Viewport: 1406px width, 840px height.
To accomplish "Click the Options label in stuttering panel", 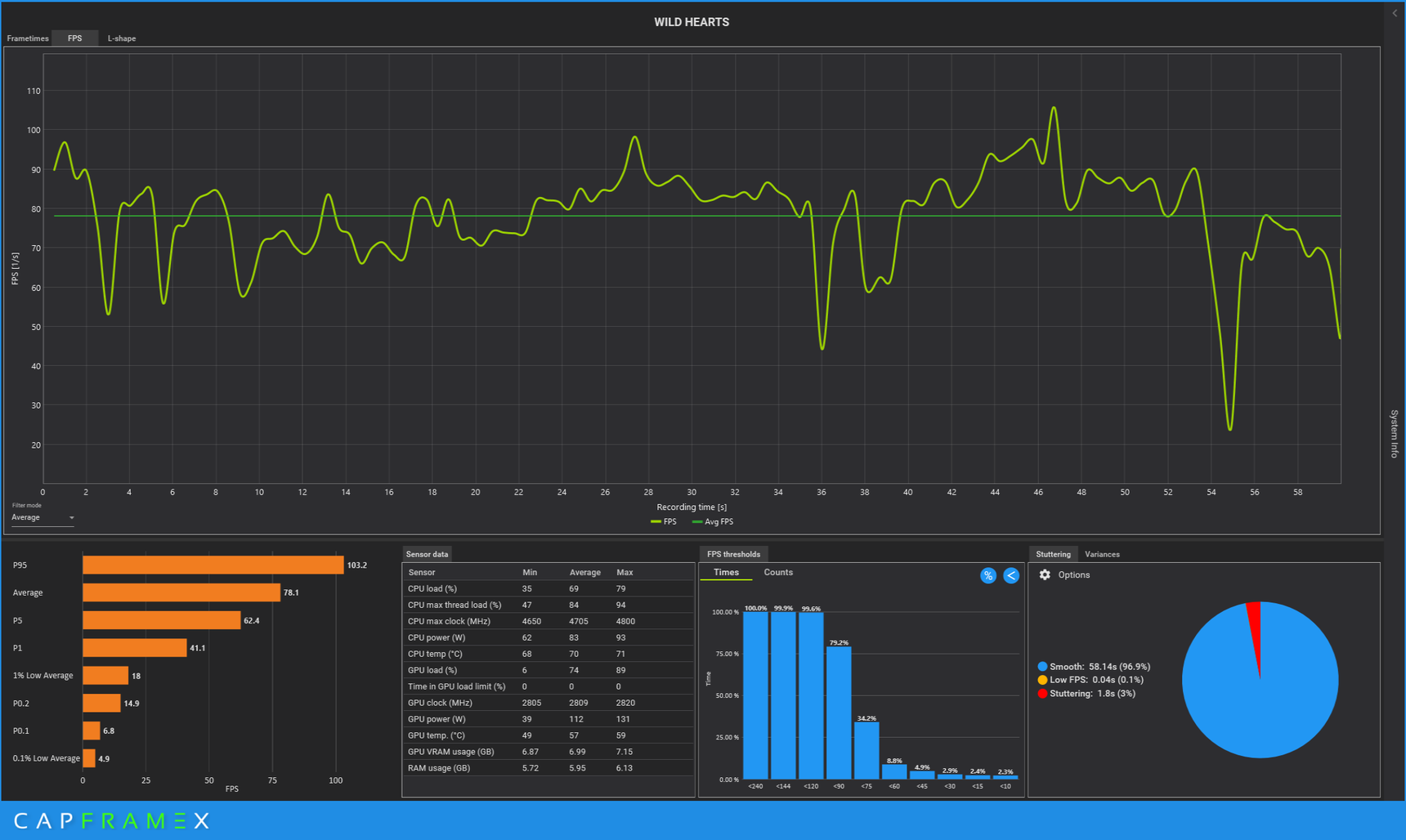I will pyautogui.click(x=1074, y=575).
